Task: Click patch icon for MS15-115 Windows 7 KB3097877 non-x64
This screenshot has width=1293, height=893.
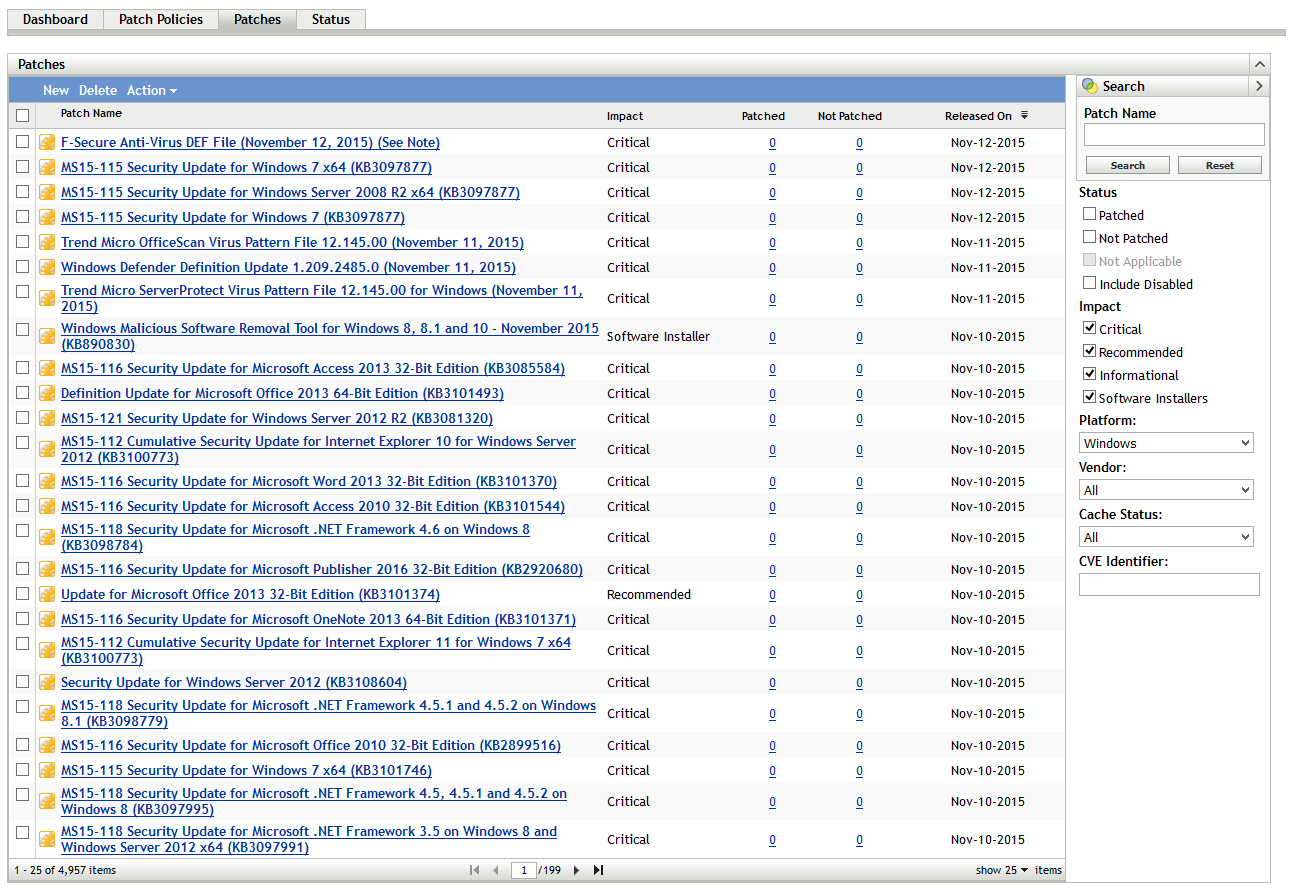Action: coord(47,218)
